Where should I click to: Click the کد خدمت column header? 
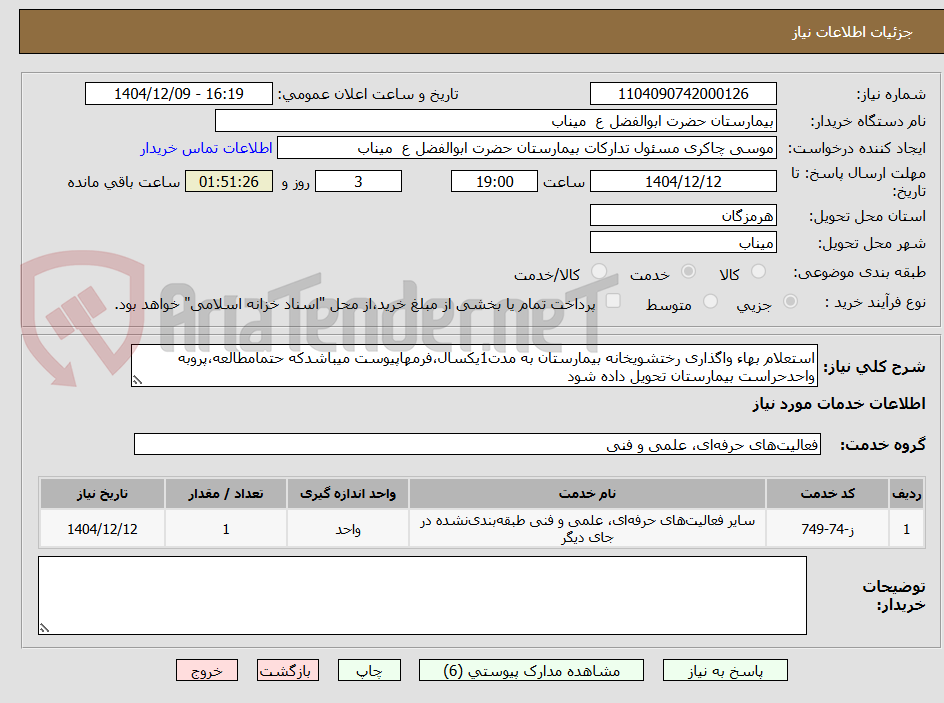(827, 494)
